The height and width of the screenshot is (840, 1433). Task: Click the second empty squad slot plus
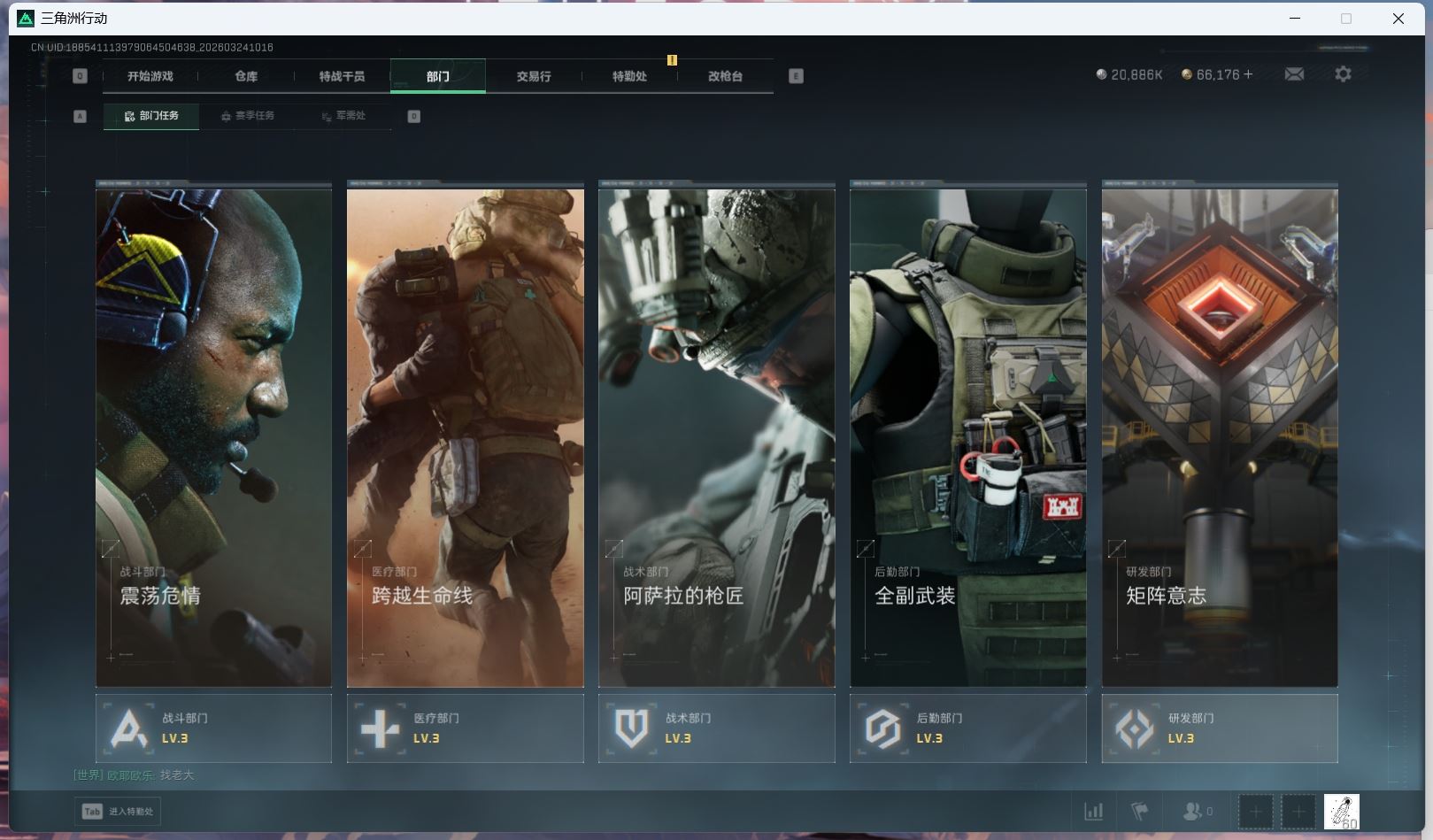coord(1298,811)
